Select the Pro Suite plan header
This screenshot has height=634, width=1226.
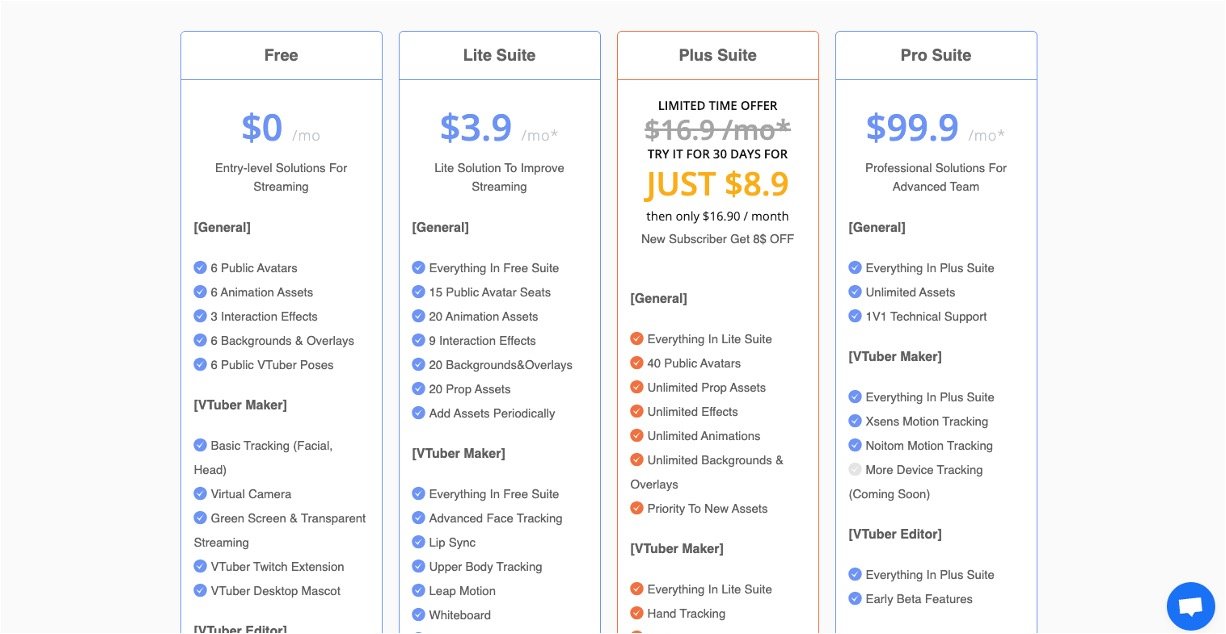[935, 56]
